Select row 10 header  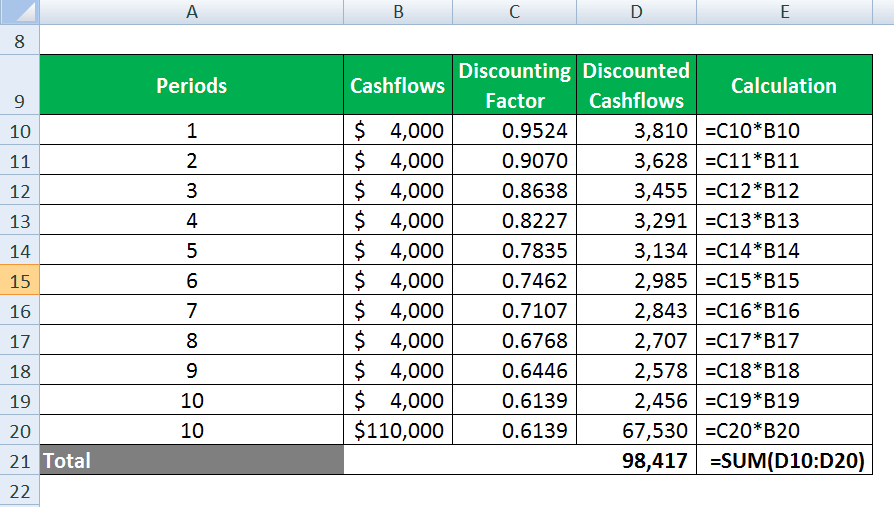[20, 130]
